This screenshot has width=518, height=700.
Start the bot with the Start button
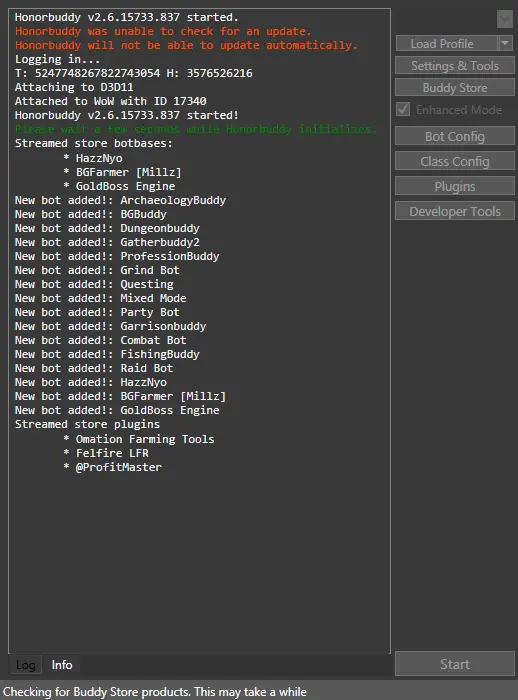point(455,664)
